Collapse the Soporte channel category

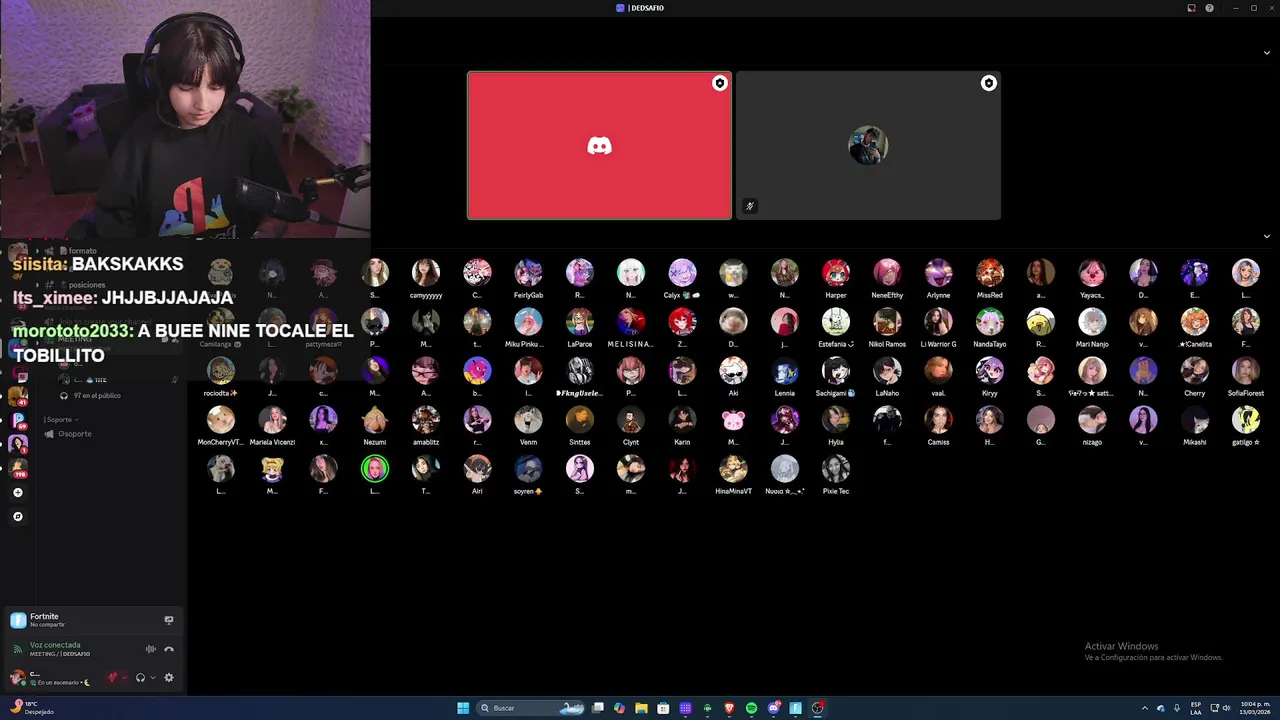[62, 419]
